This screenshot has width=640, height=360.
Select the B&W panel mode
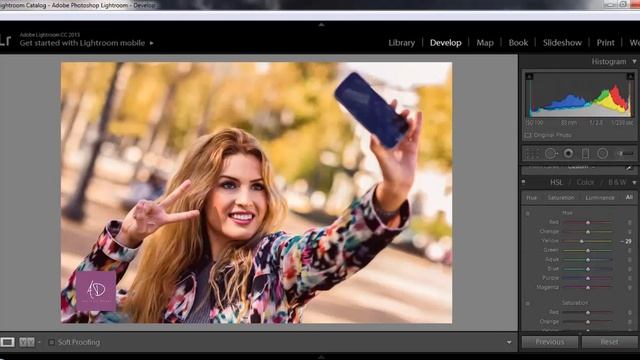(617, 182)
